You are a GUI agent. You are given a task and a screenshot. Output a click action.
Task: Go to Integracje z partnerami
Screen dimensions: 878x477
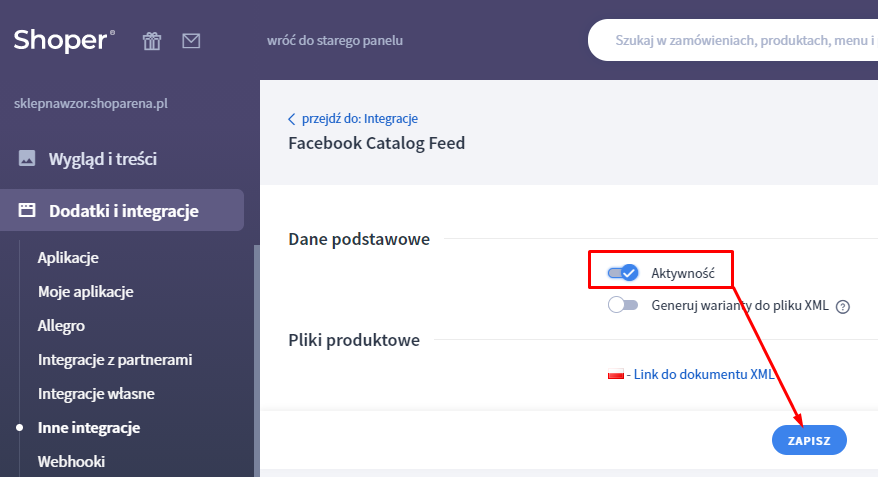click(x=114, y=360)
